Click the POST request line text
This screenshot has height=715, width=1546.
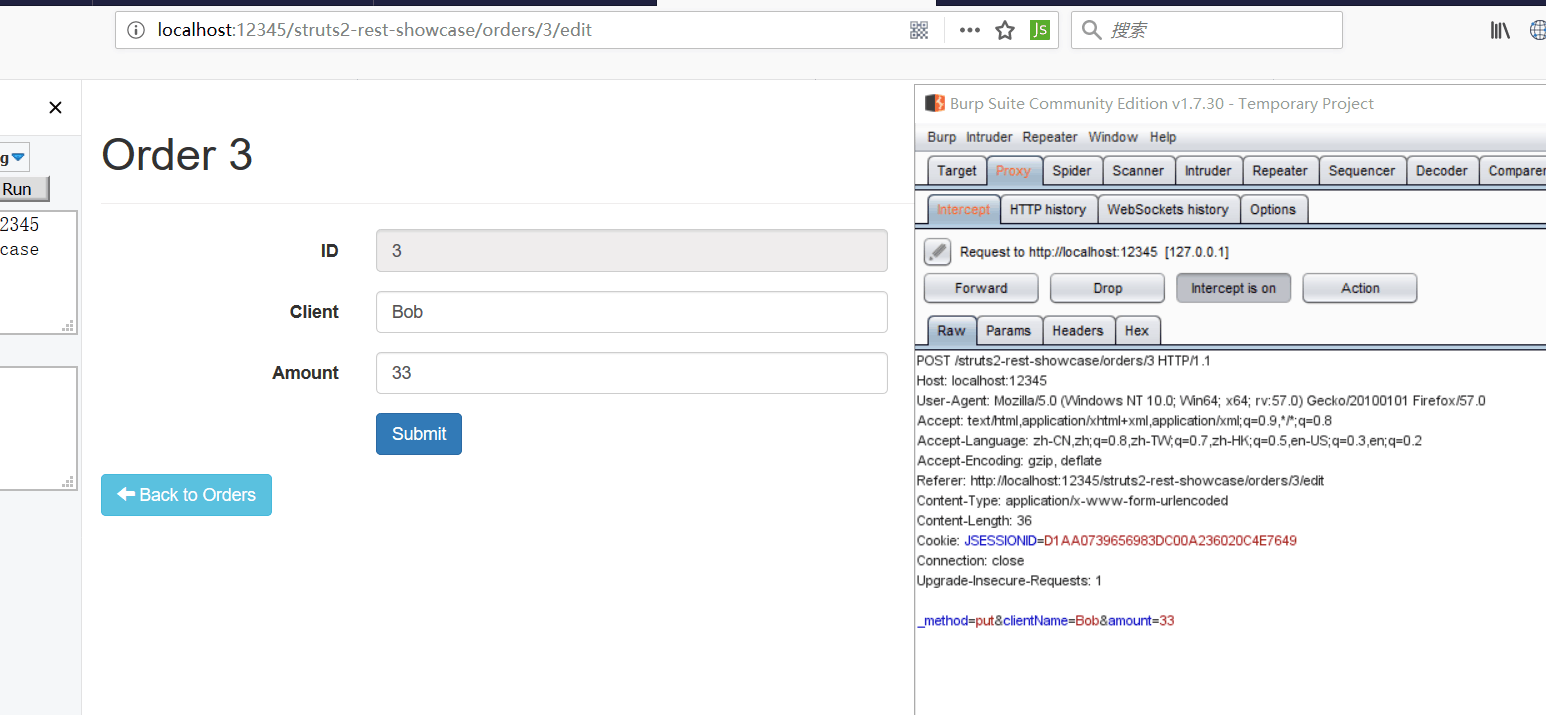[1064, 361]
